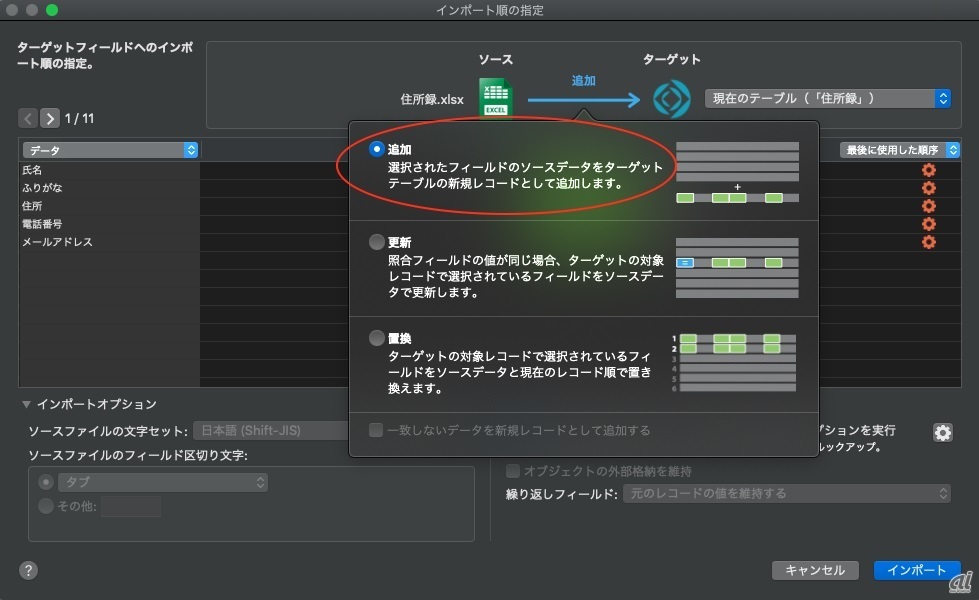Click the gear icon in the メールアドレス row

coord(928,242)
